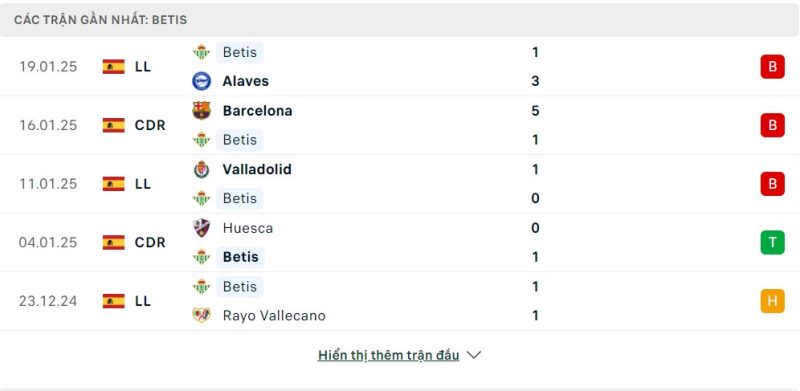Open the Hiển thị thêm trận đấu link

click(388, 355)
